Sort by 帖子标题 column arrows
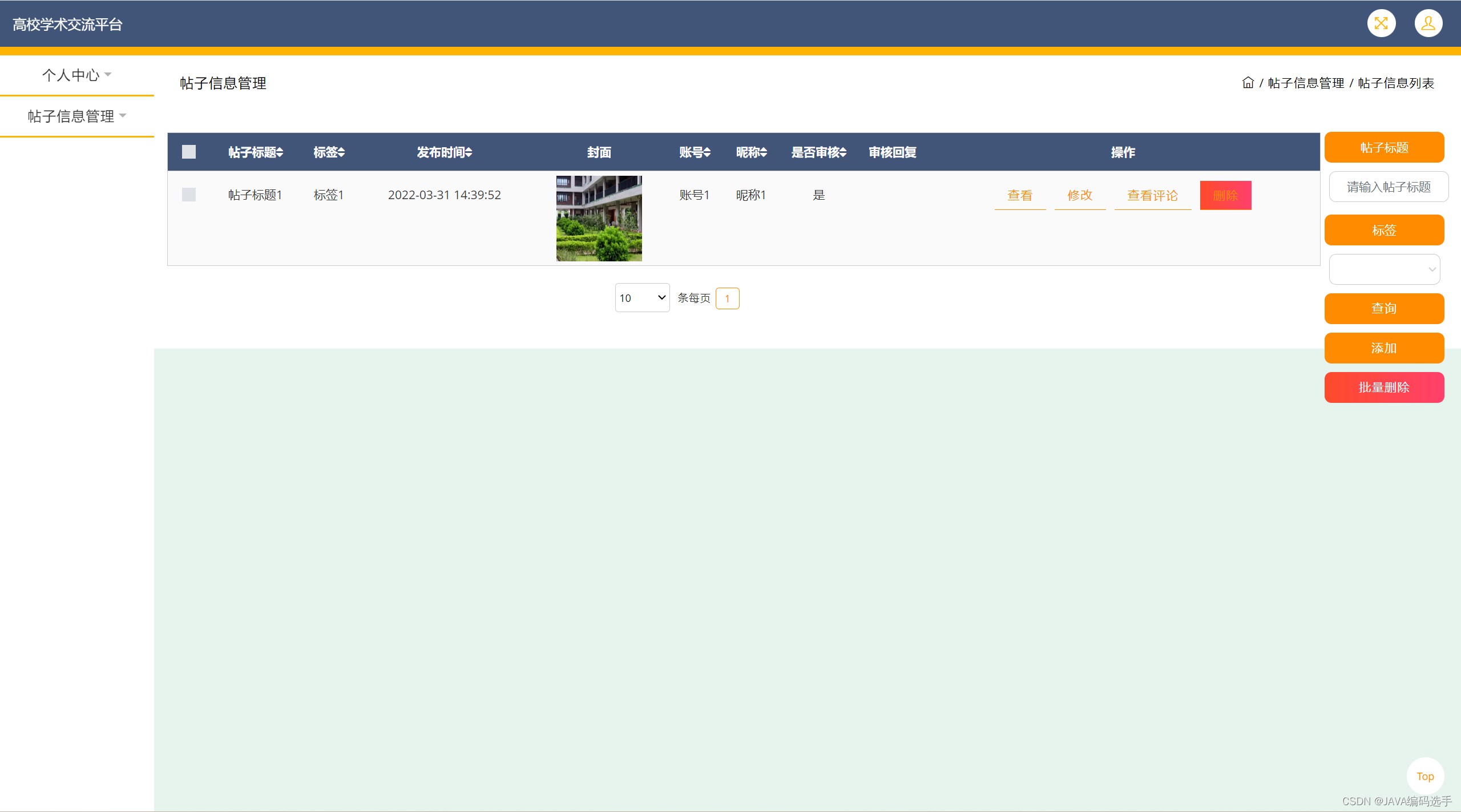The height and width of the screenshot is (812, 1461). click(x=280, y=152)
